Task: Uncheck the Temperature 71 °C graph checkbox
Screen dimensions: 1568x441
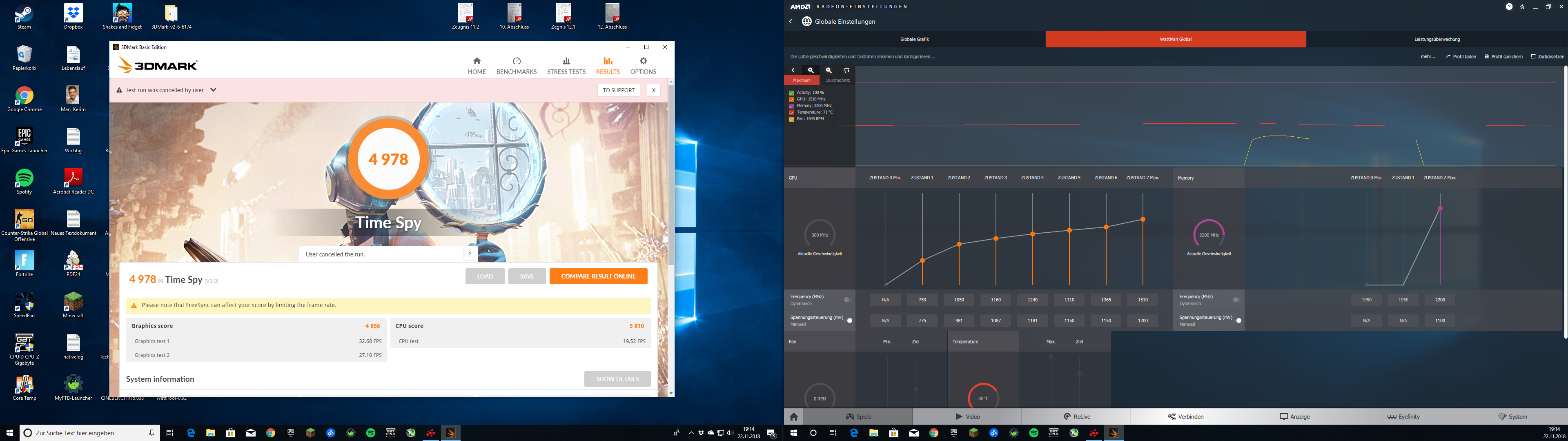Action: coord(791,113)
